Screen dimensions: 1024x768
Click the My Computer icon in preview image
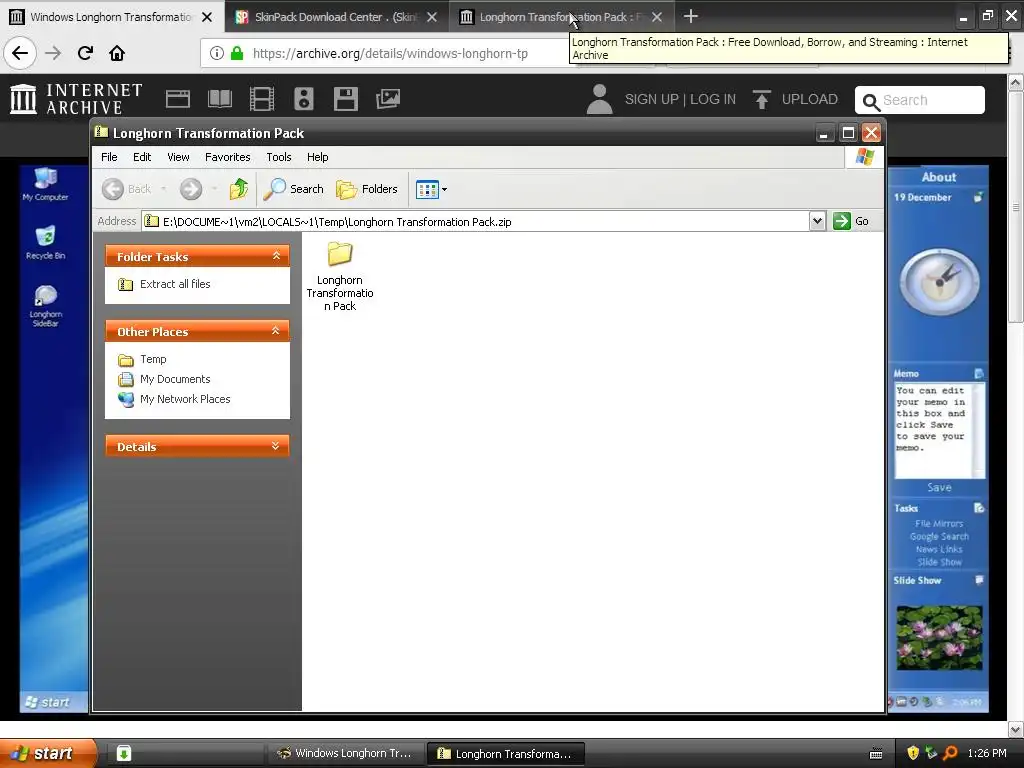pyautogui.click(x=45, y=184)
